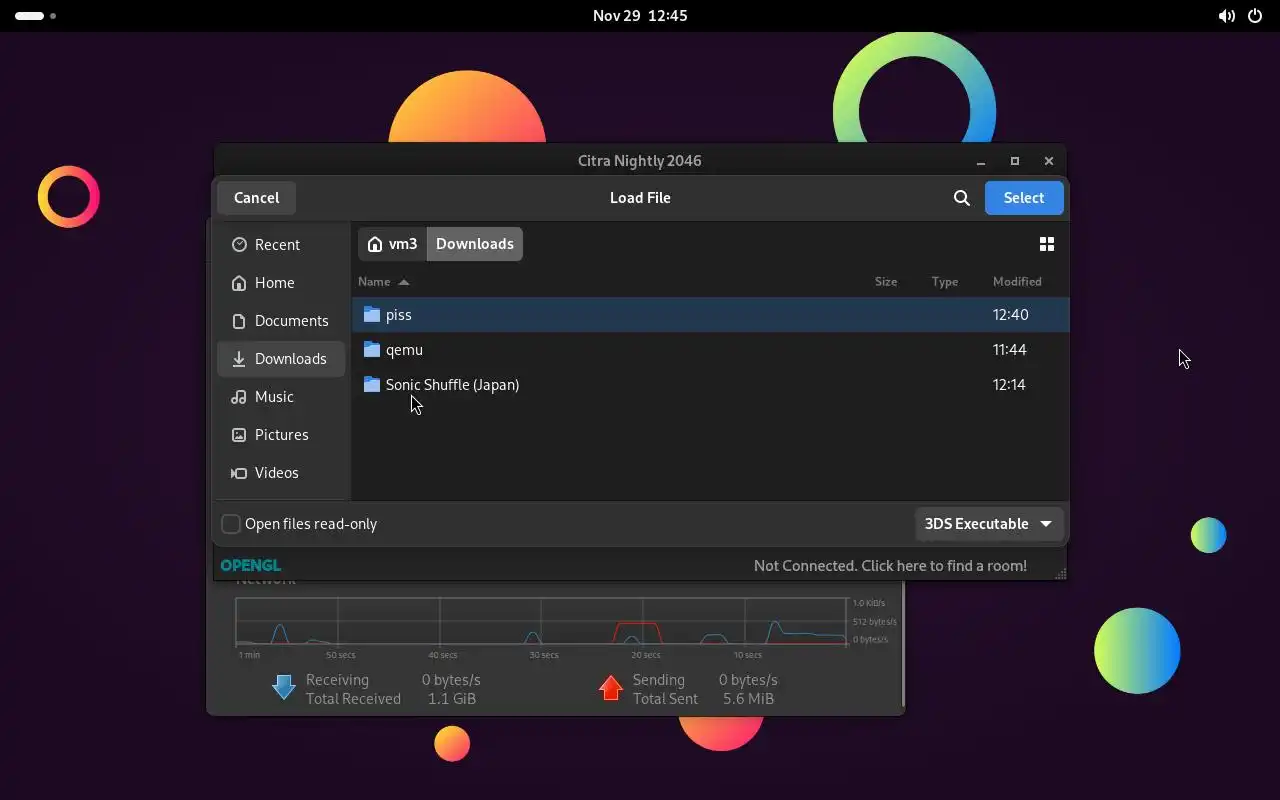Click the Sending arrow icon in network monitor

[x=611, y=687]
